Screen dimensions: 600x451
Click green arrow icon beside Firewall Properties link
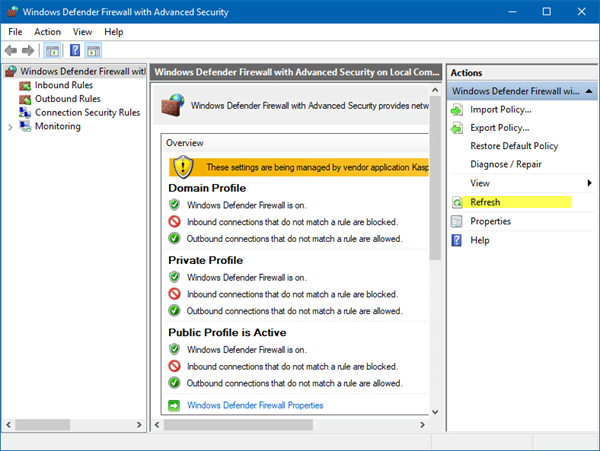[174, 405]
